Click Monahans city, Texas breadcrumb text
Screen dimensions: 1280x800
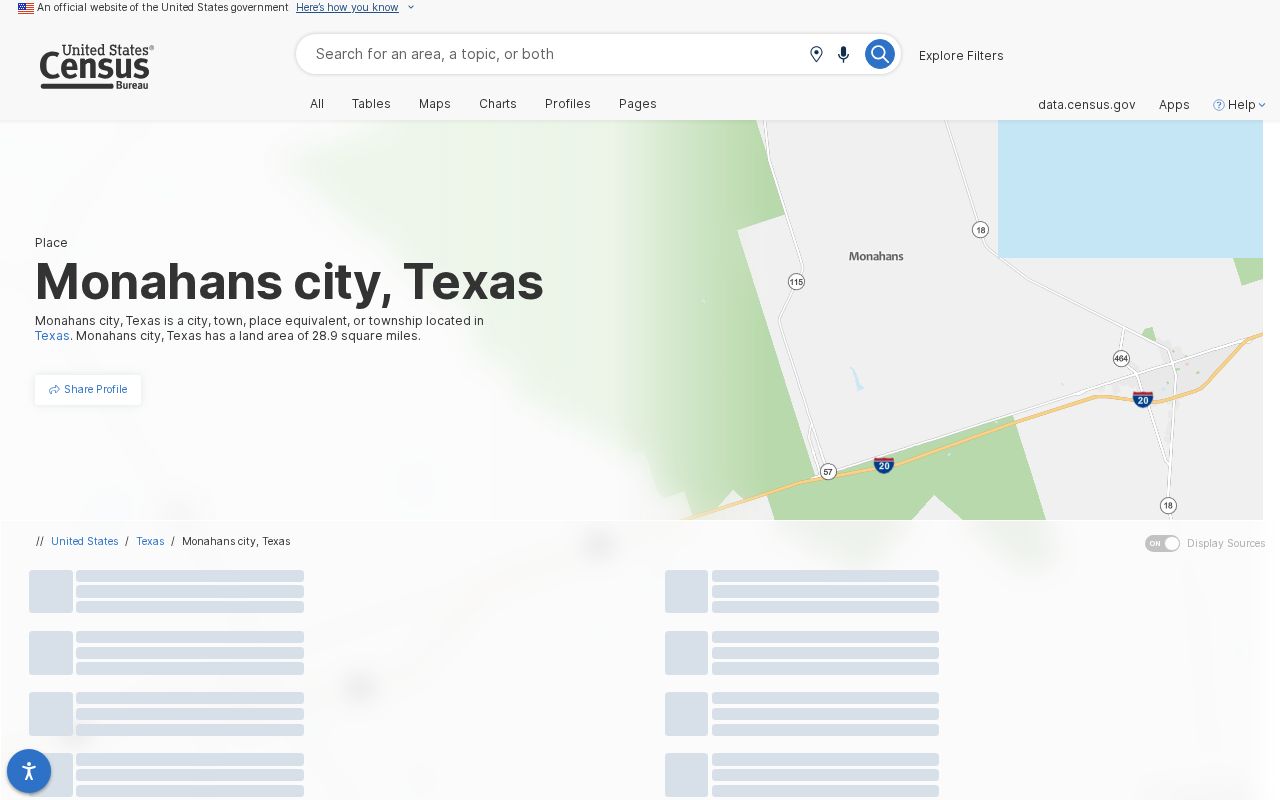tap(236, 541)
